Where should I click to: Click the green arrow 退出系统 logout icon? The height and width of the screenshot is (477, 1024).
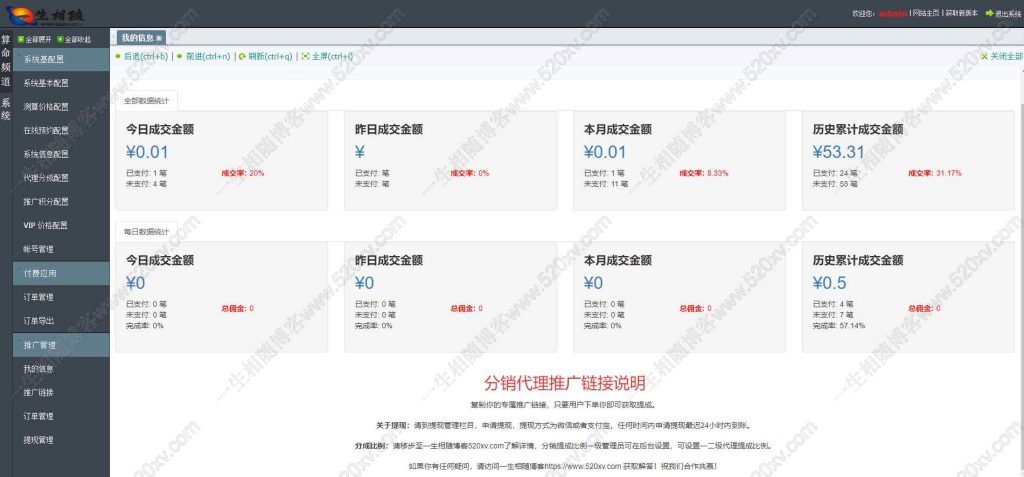click(x=990, y=13)
